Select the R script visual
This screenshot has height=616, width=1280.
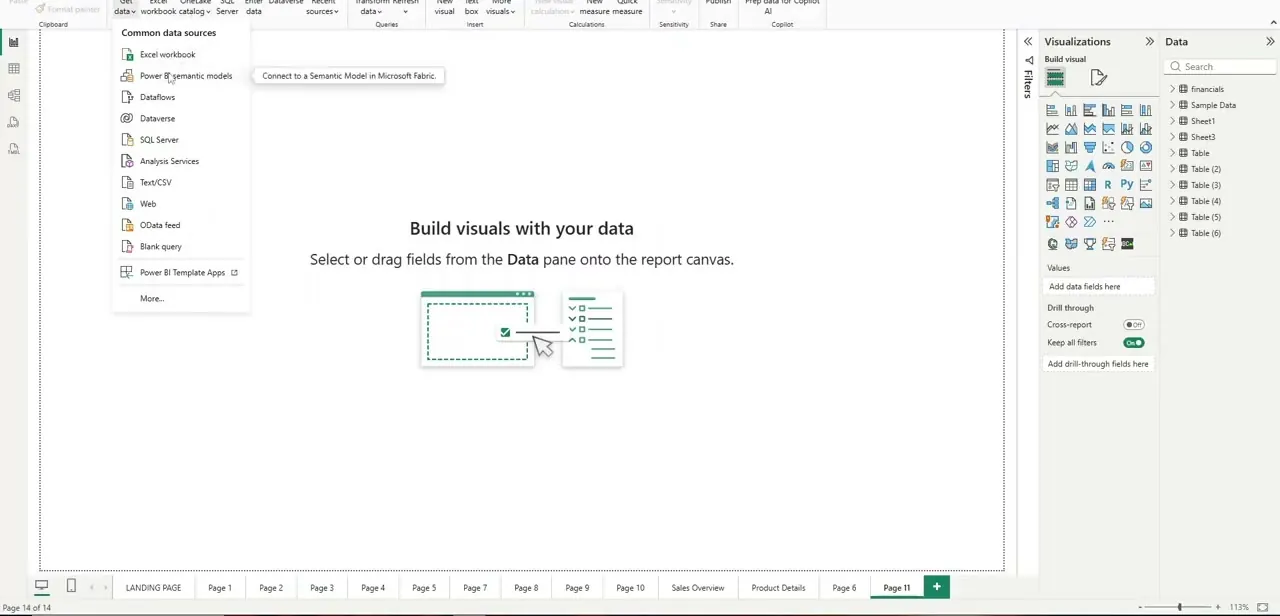click(x=1108, y=185)
